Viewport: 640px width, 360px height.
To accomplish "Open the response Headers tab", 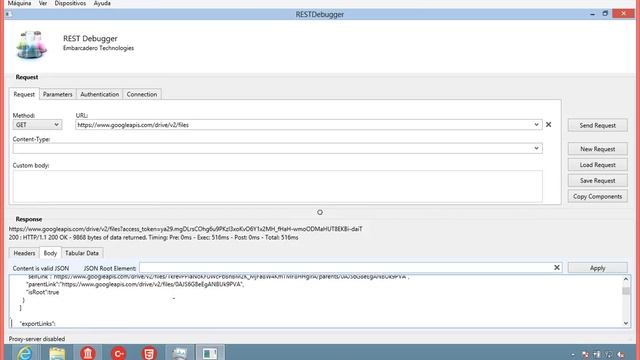I will click(24, 253).
